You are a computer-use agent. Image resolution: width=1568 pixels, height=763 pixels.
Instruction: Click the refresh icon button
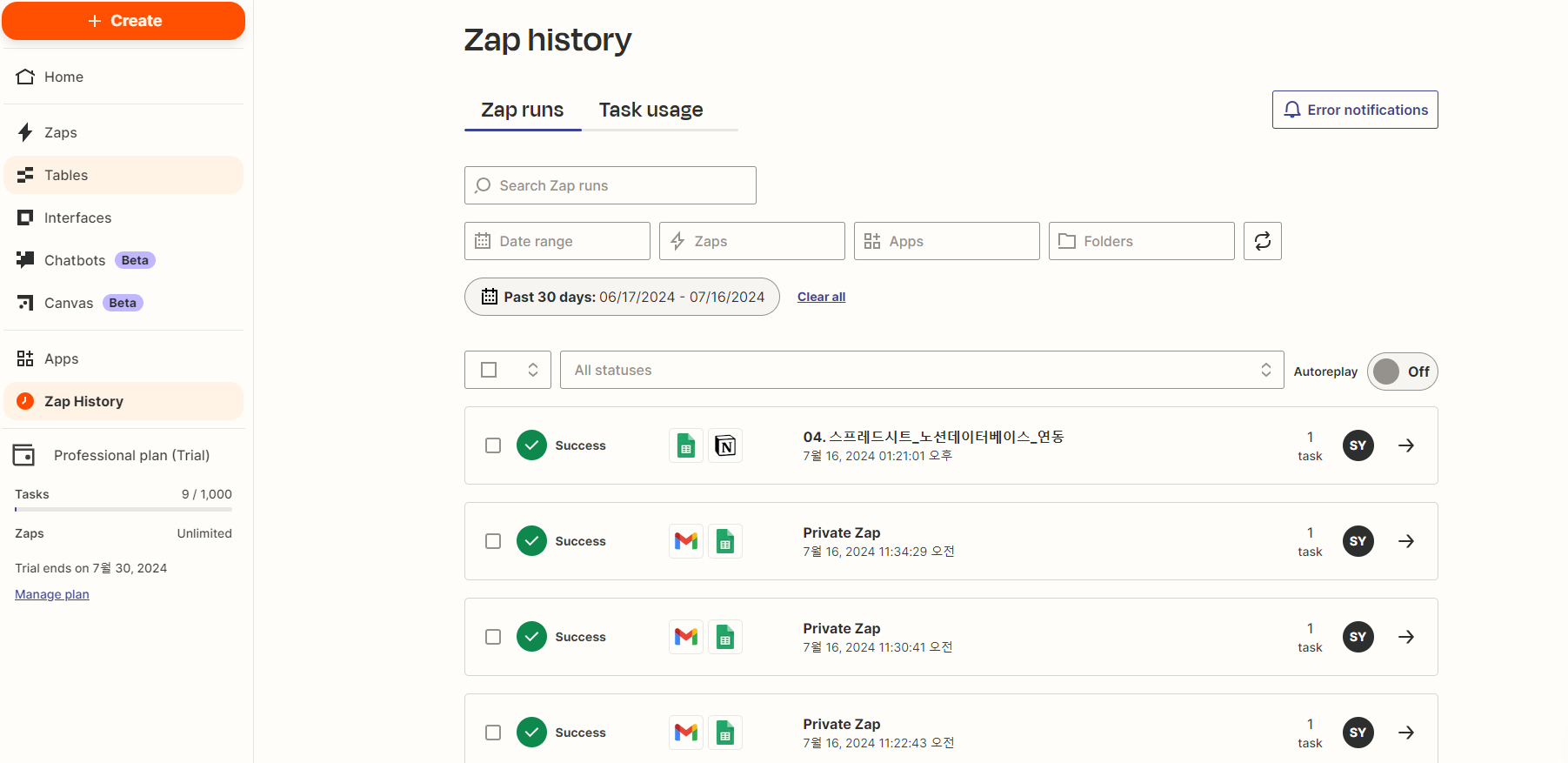[1263, 241]
